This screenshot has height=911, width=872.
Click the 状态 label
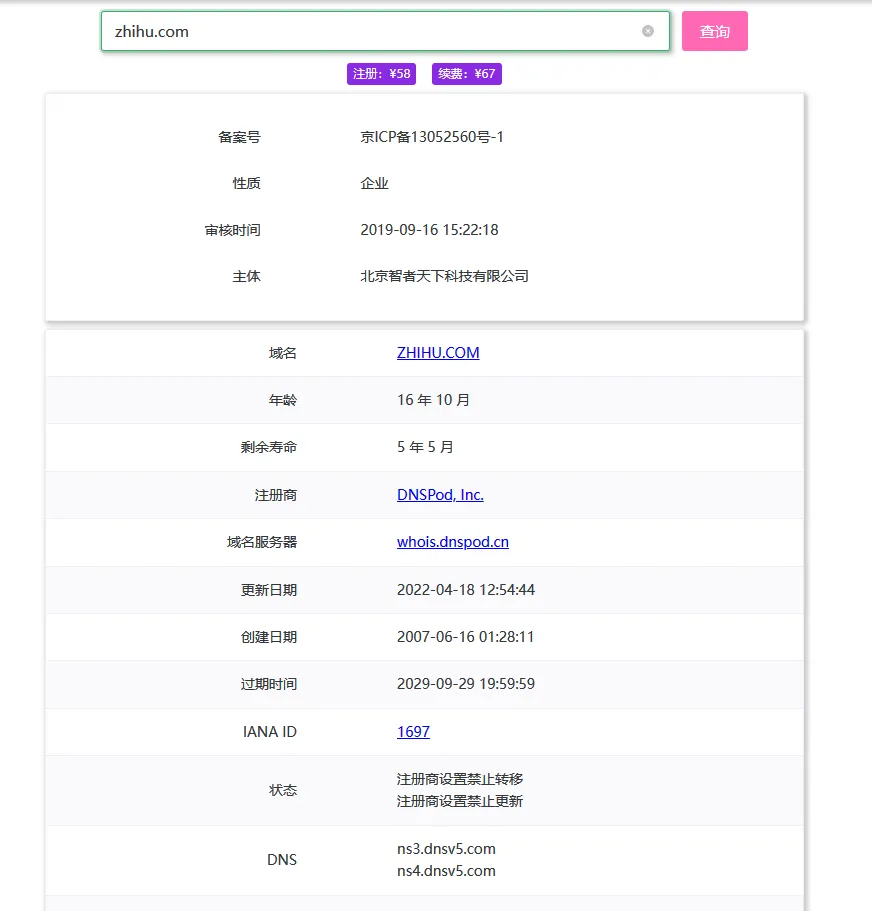point(282,790)
